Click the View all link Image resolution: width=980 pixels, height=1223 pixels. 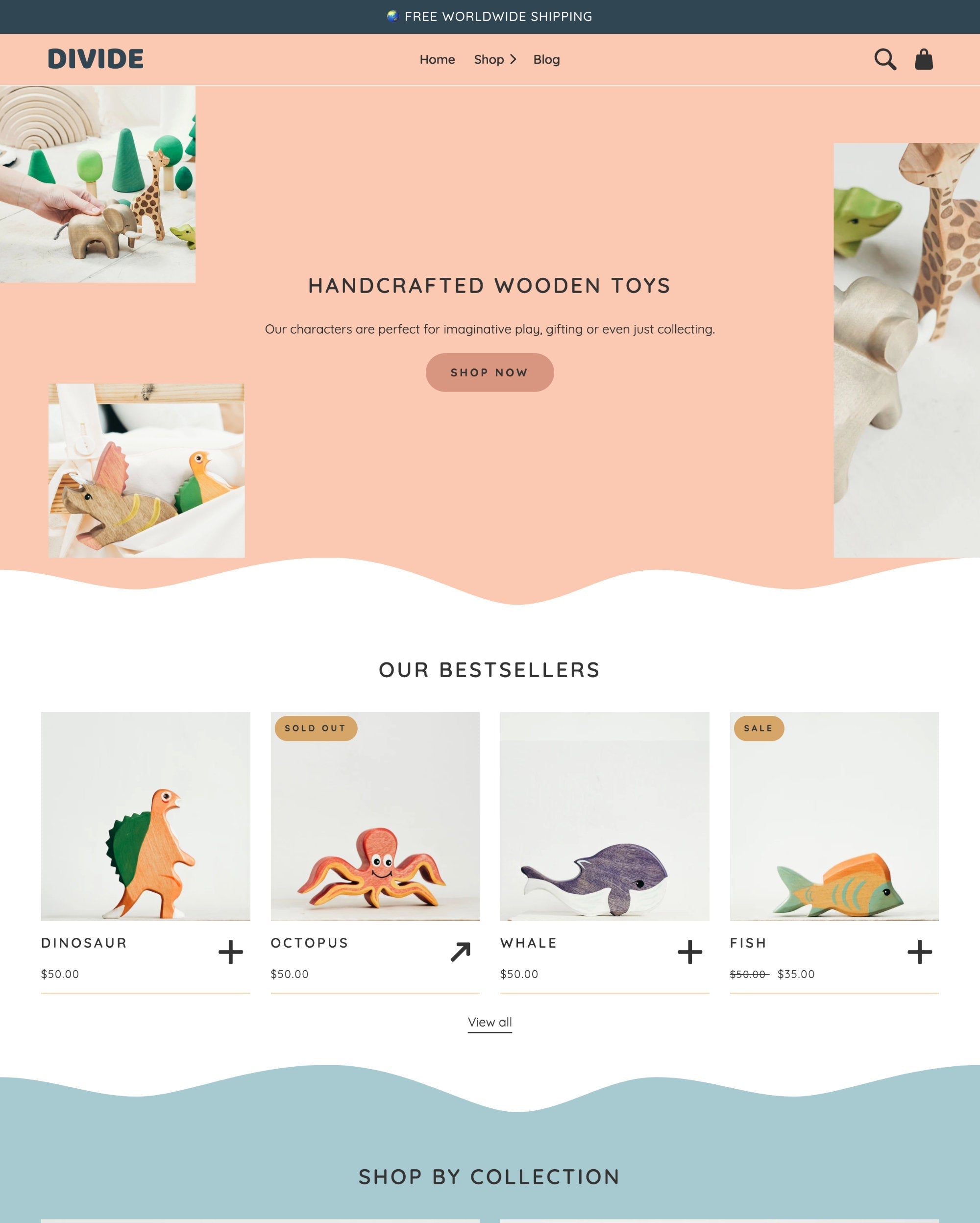click(x=489, y=1021)
